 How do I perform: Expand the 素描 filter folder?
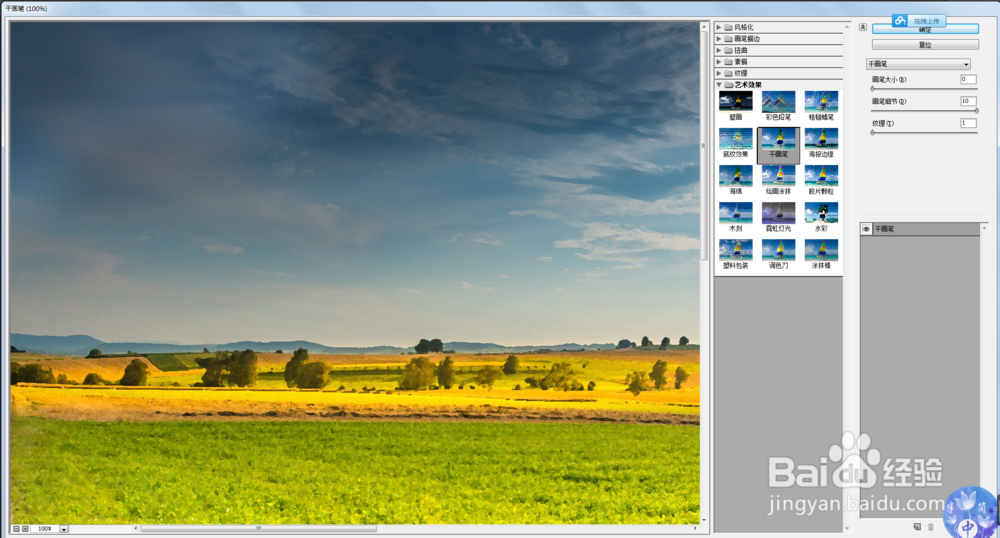(x=719, y=62)
